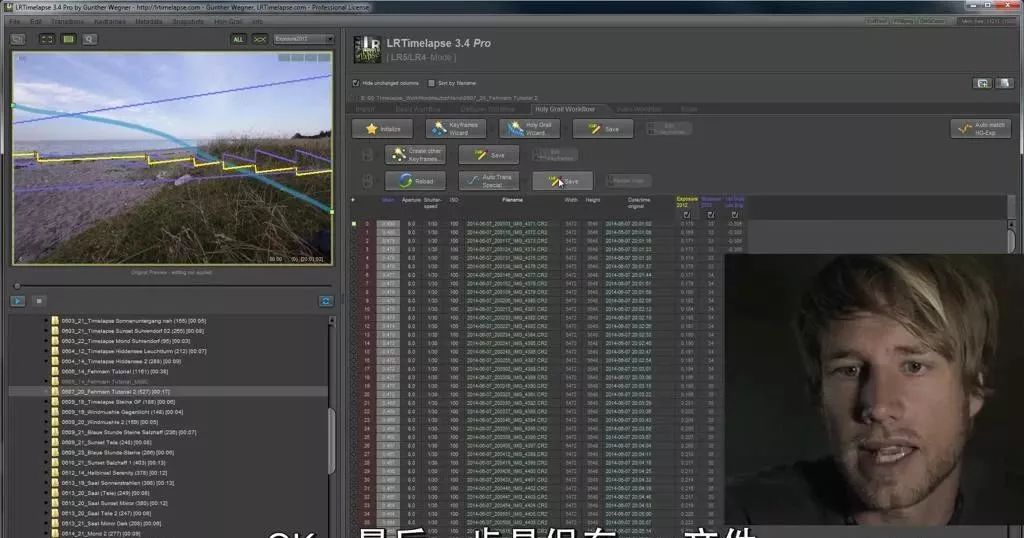Click Save next to Auto Trans Special
1024x538 pixels.
[x=562, y=181]
